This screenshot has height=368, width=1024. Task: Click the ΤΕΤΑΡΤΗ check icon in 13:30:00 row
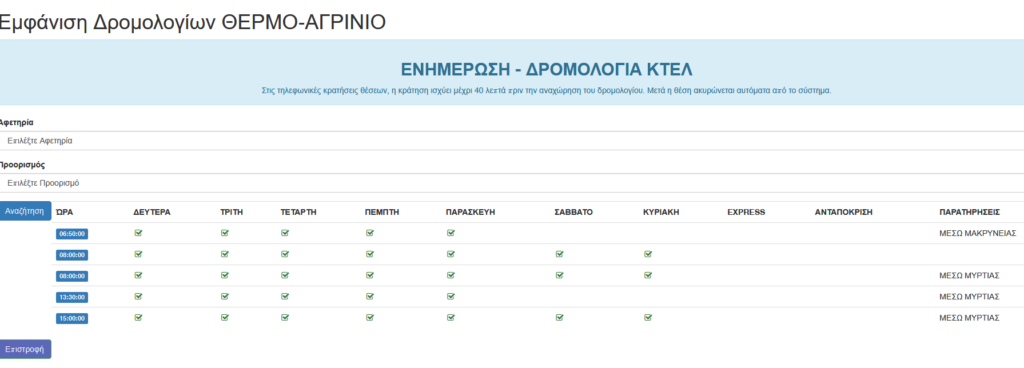click(x=285, y=296)
